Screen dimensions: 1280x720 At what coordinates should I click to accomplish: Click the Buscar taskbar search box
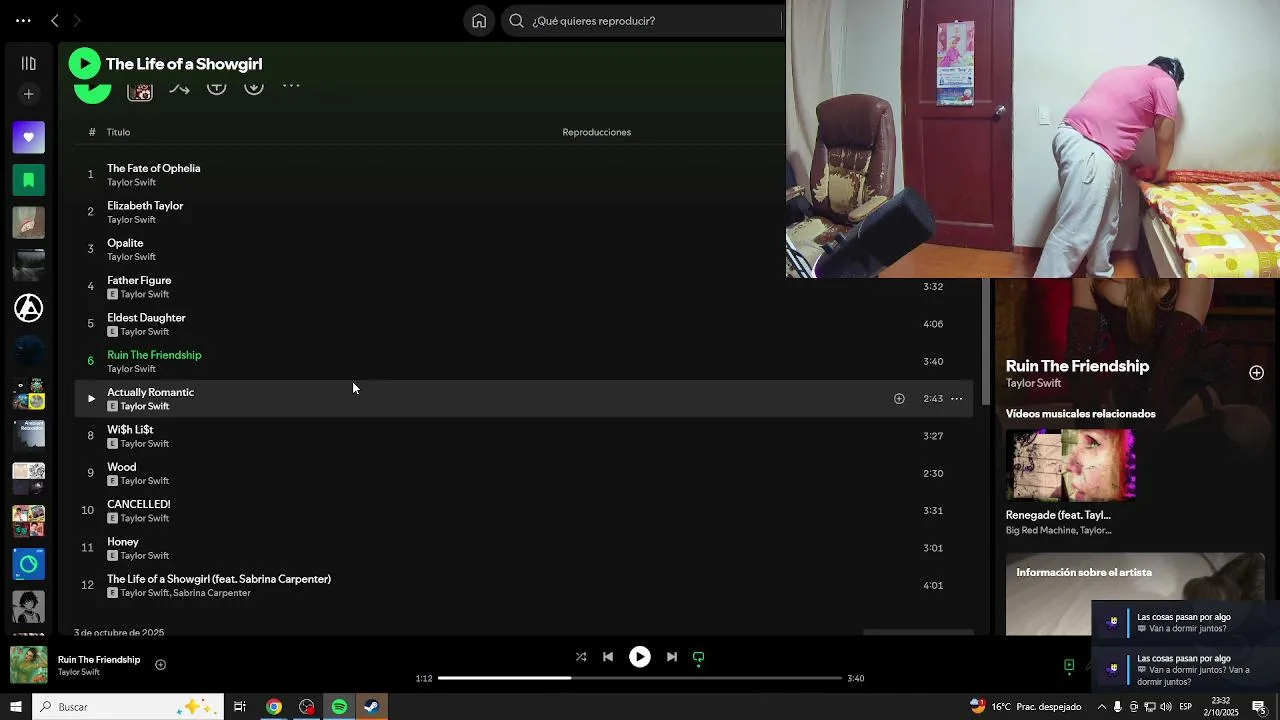click(128, 707)
